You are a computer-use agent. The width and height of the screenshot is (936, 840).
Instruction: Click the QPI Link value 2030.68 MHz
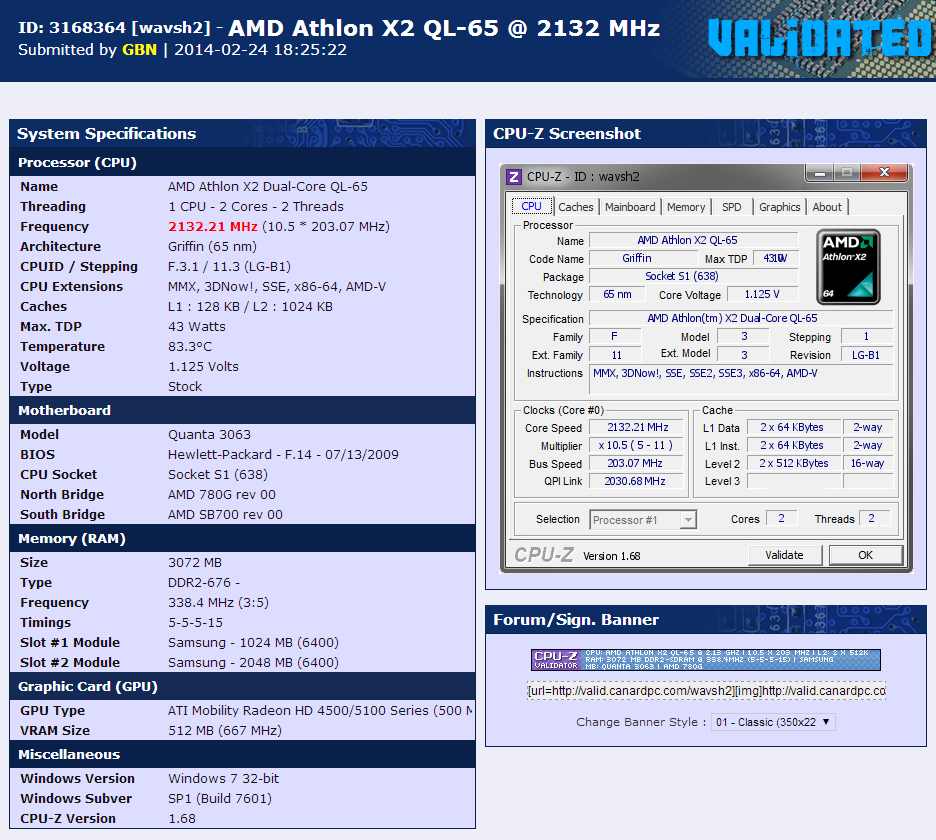638,481
